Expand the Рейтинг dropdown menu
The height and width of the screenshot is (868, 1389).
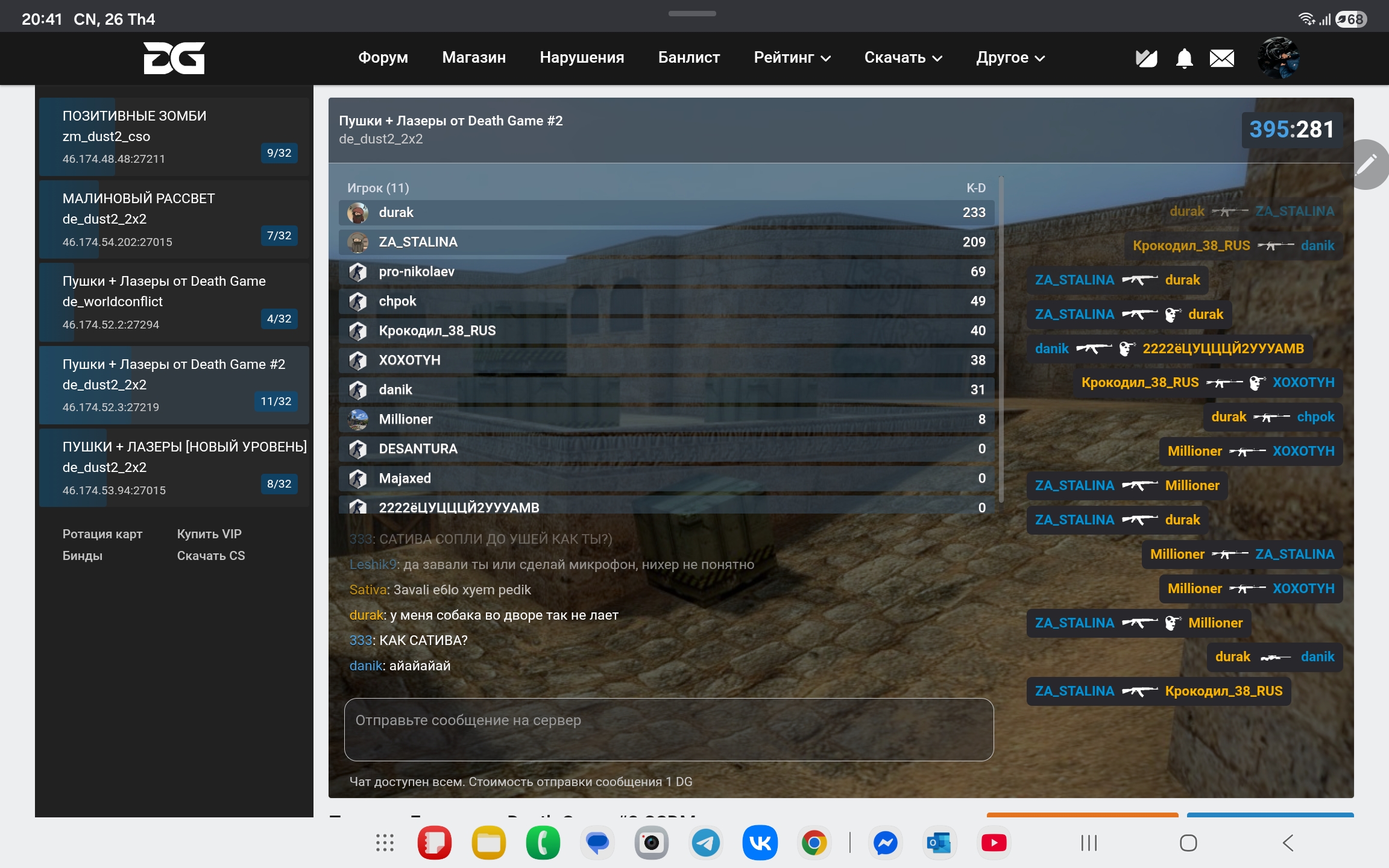click(792, 58)
